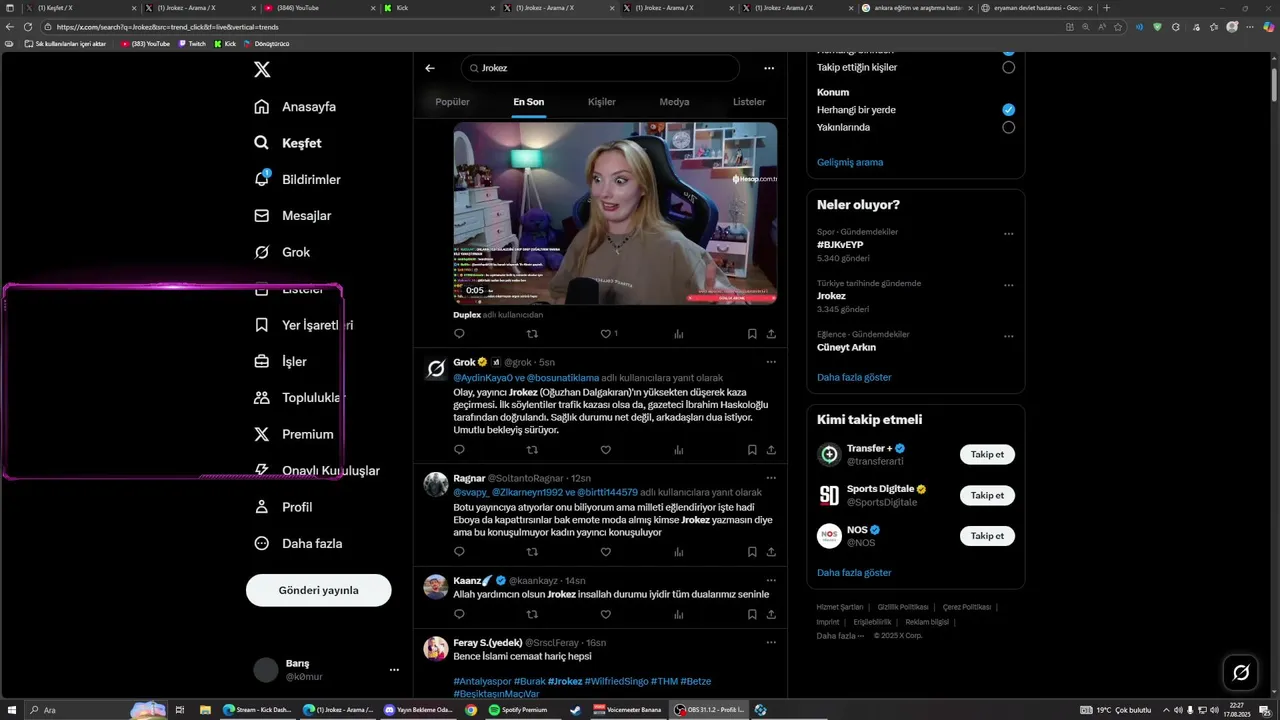Open Spotify Premium from taskbar
Viewport: 1280px width, 720px height.
(x=517, y=710)
